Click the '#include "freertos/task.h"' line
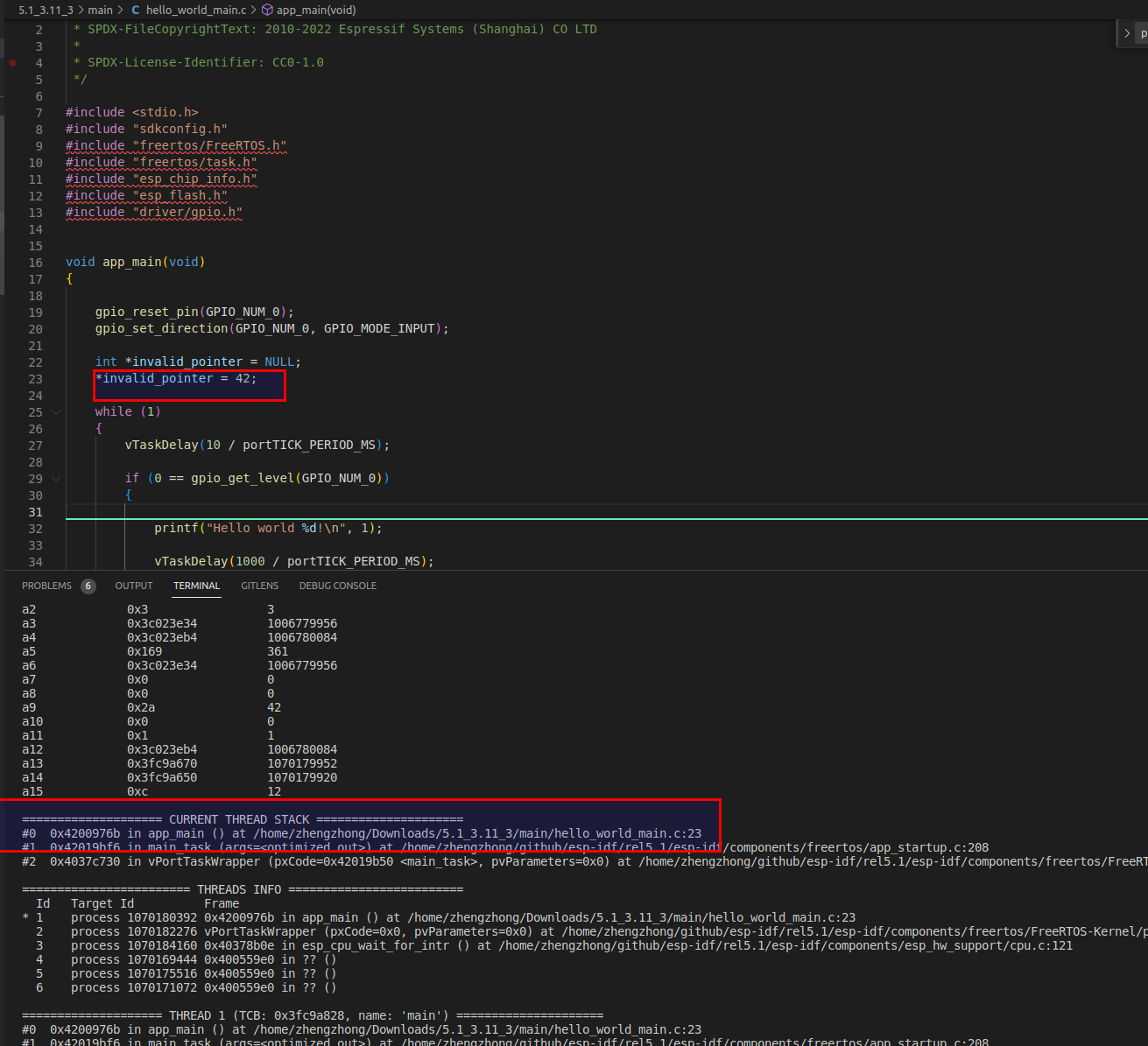 [161, 162]
